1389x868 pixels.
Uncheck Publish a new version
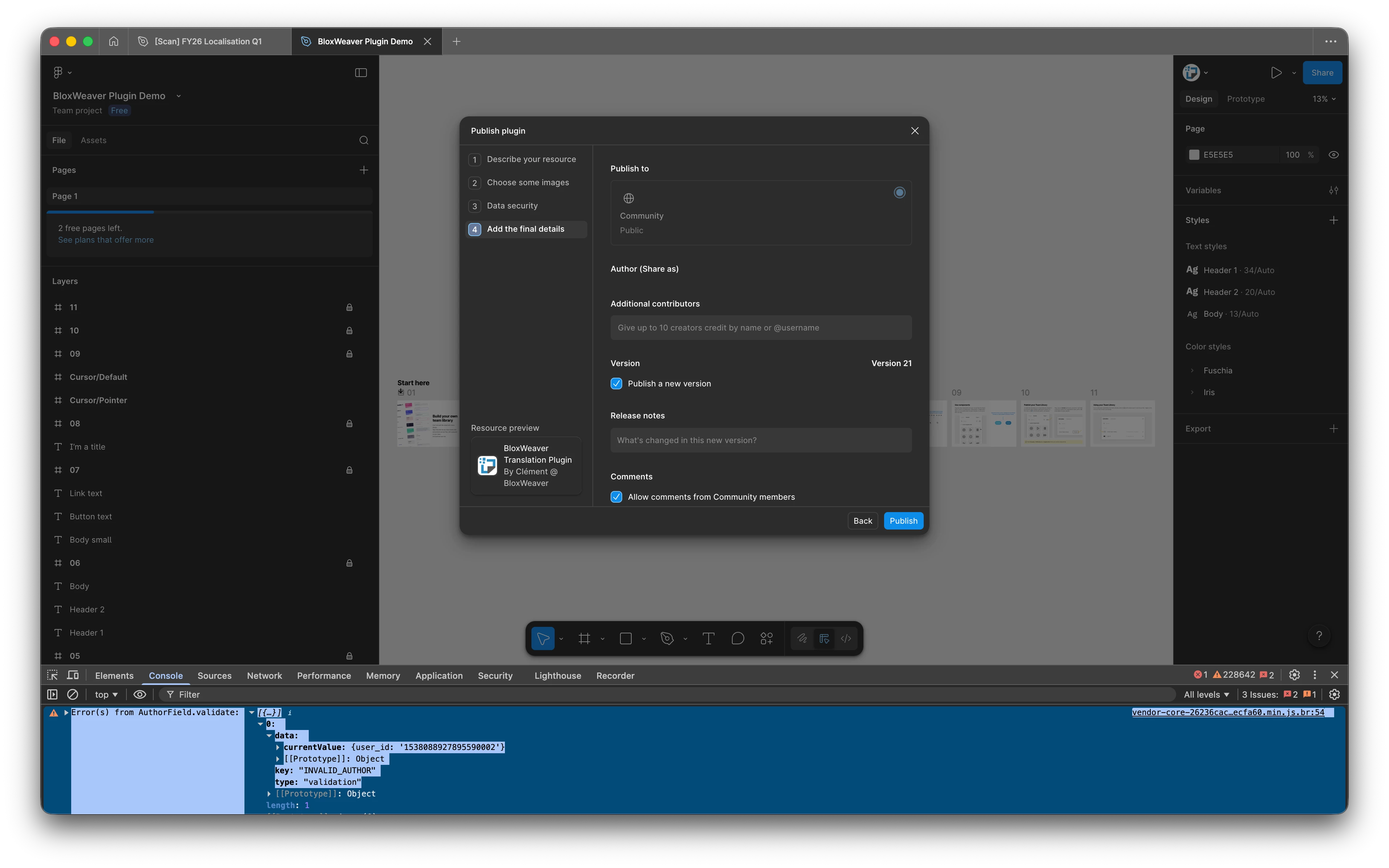616,384
